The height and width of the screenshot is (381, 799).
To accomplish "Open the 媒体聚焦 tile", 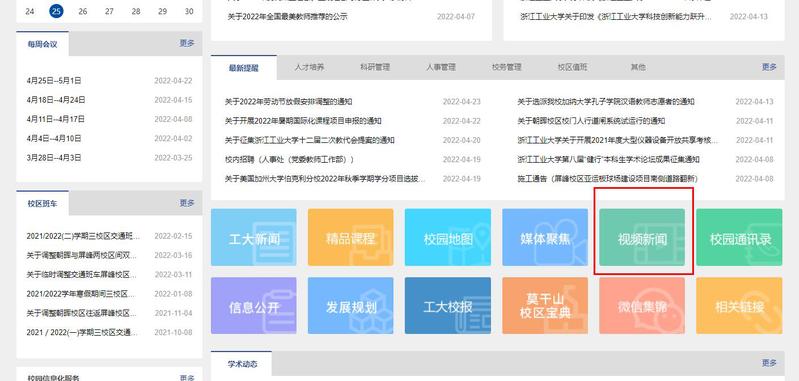I will [x=545, y=237].
